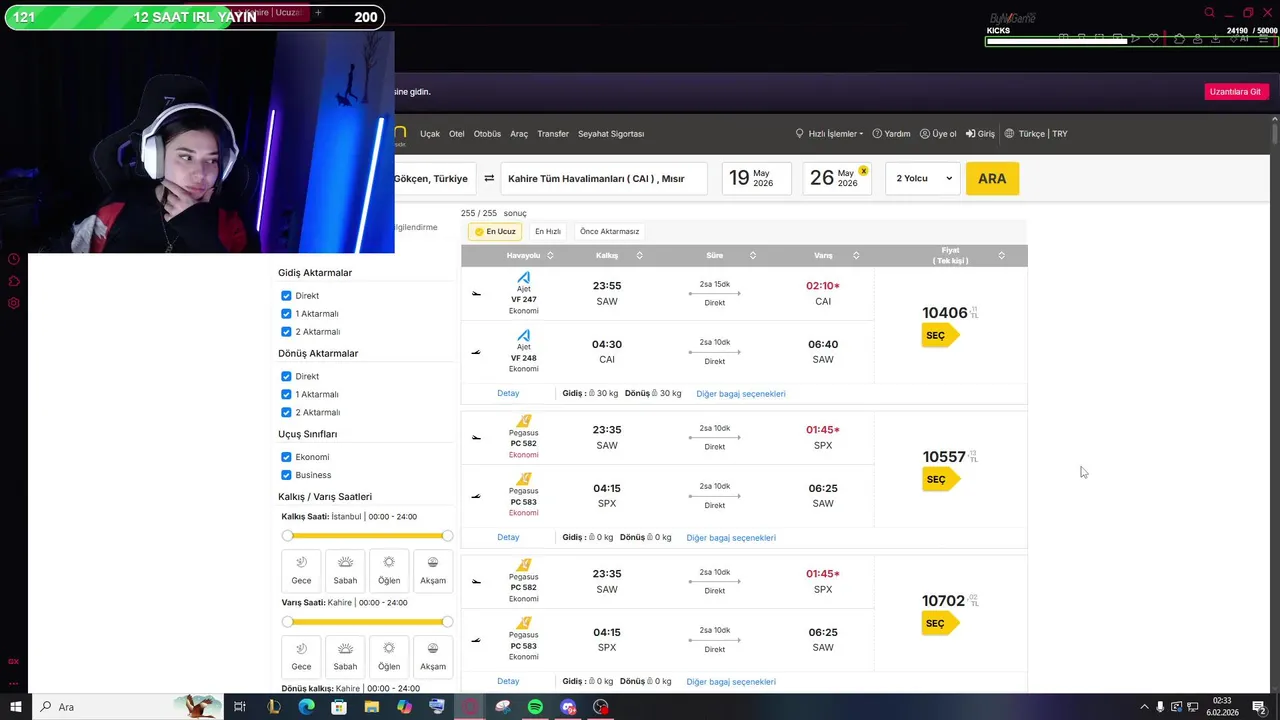Click the Yardım help icon in the header
This screenshot has width=1280, height=720.
[x=877, y=133]
